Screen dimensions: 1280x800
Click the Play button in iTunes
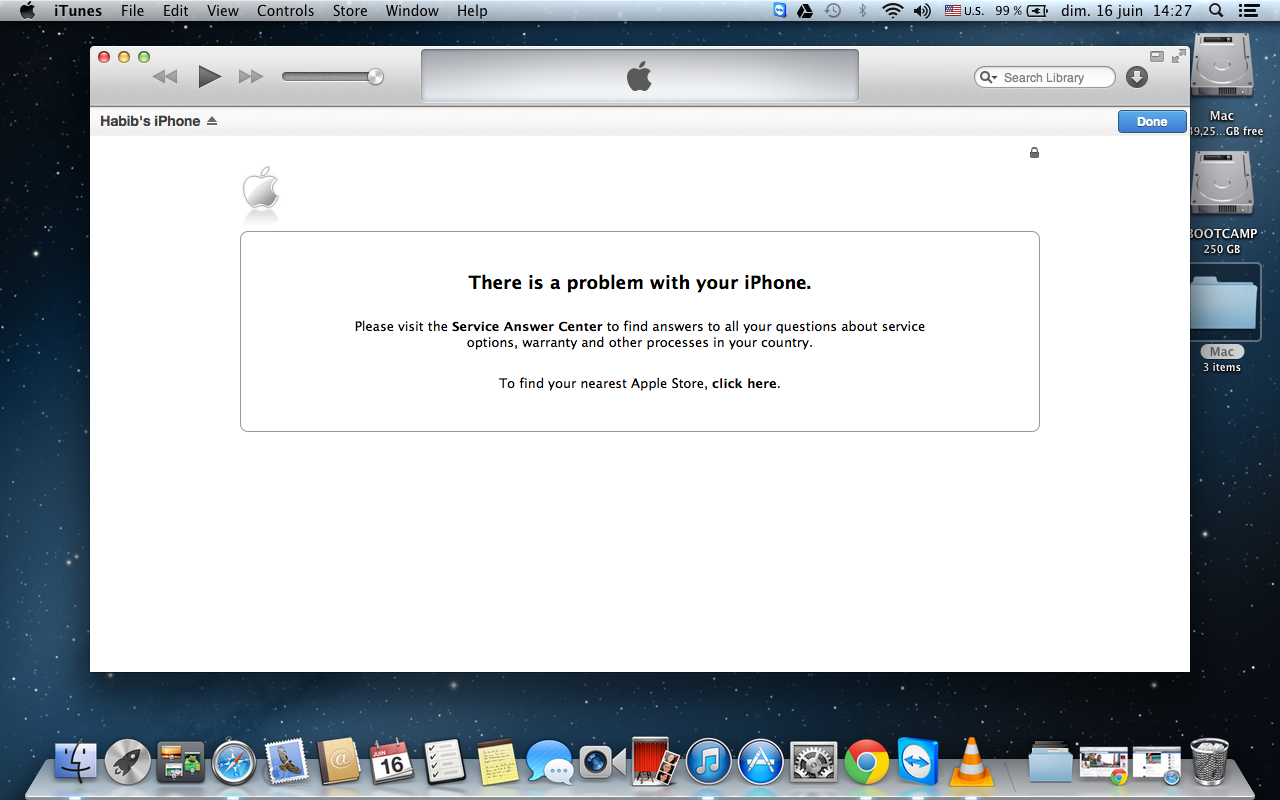point(209,76)
